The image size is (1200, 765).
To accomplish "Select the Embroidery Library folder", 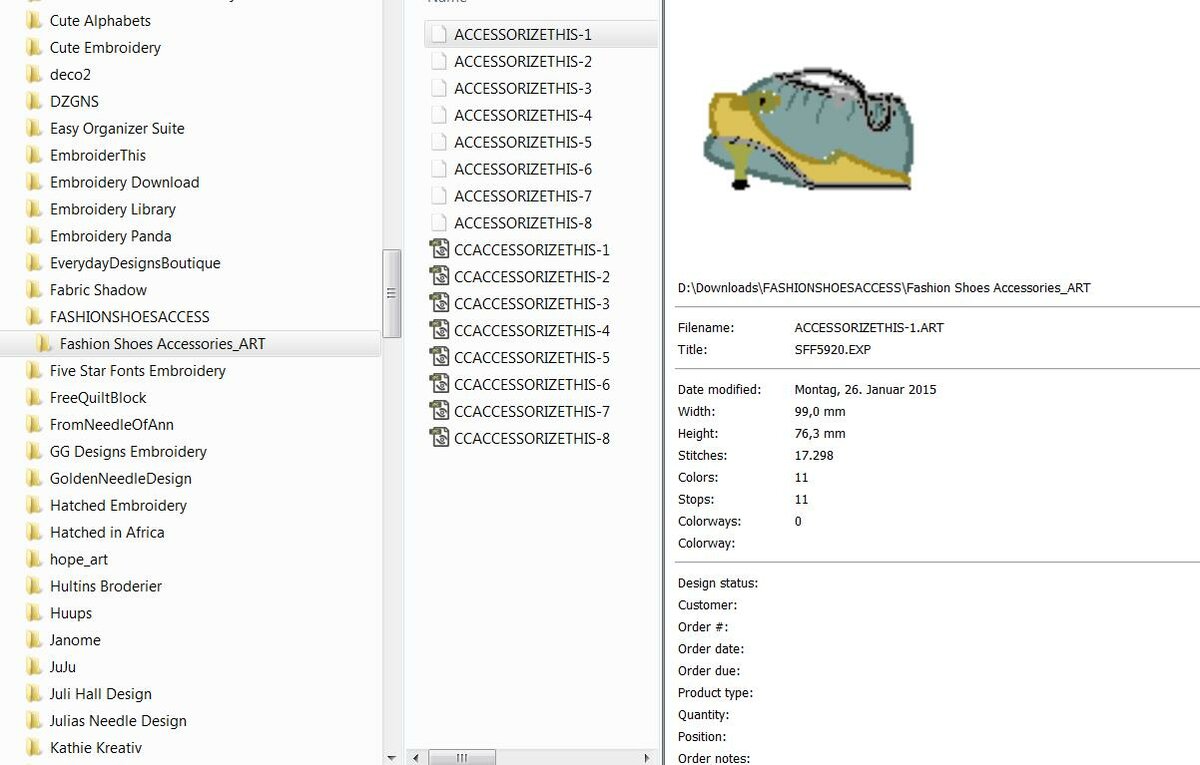I will click(113, 209).
